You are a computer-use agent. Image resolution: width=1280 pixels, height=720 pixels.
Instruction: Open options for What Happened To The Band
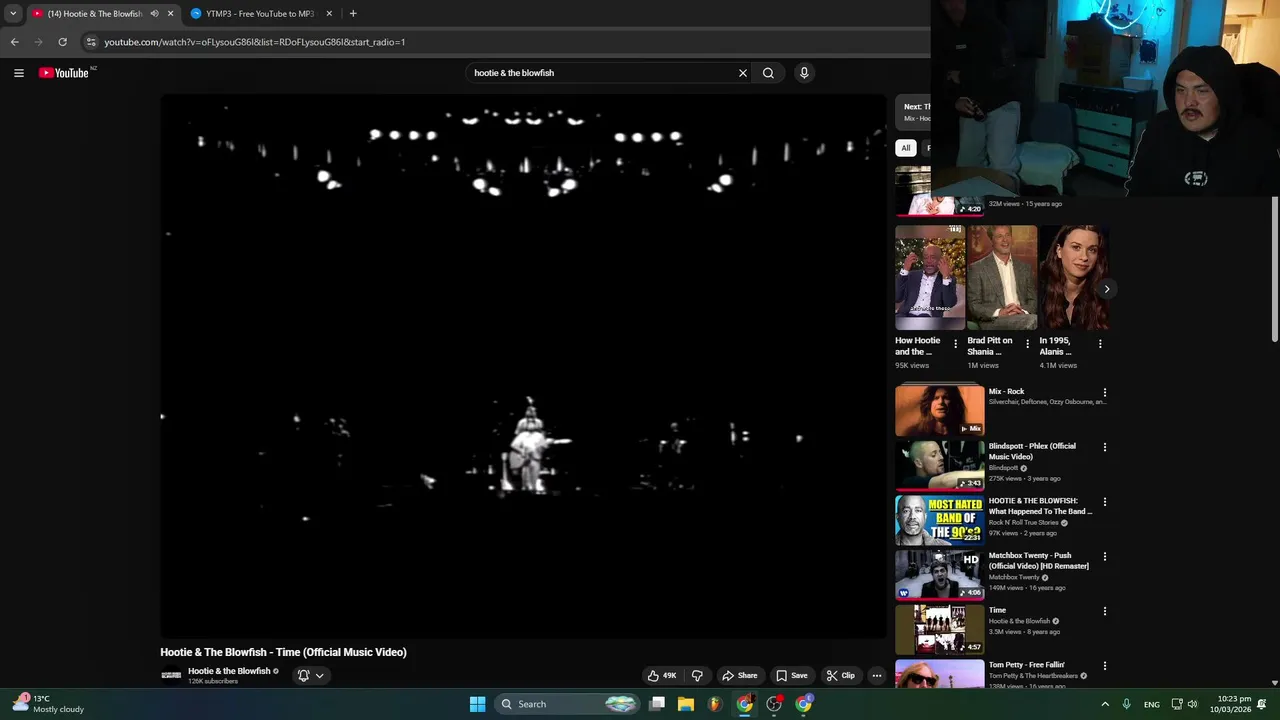point(1105,502)
